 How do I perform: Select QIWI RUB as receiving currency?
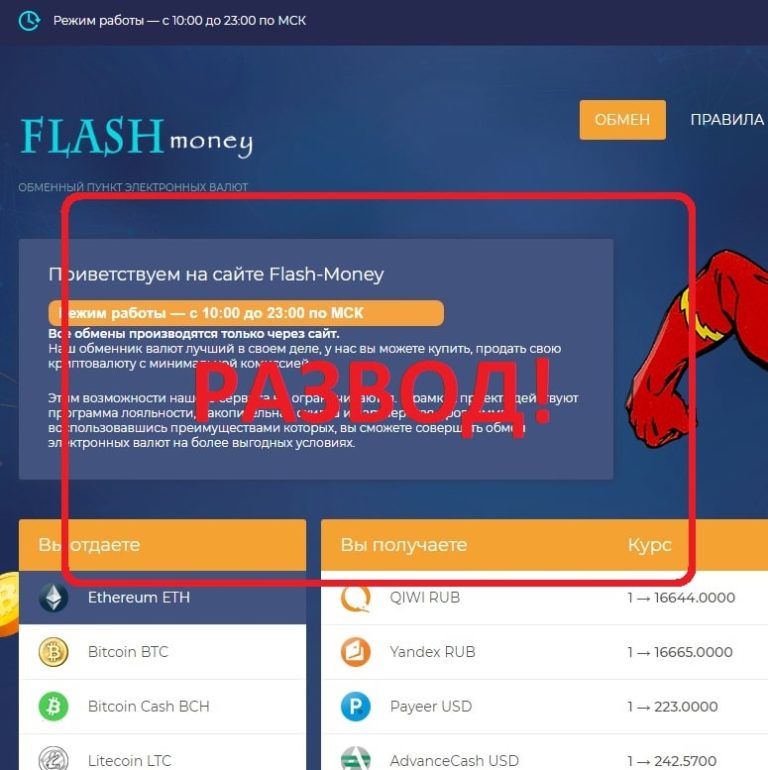click(544, 597)
